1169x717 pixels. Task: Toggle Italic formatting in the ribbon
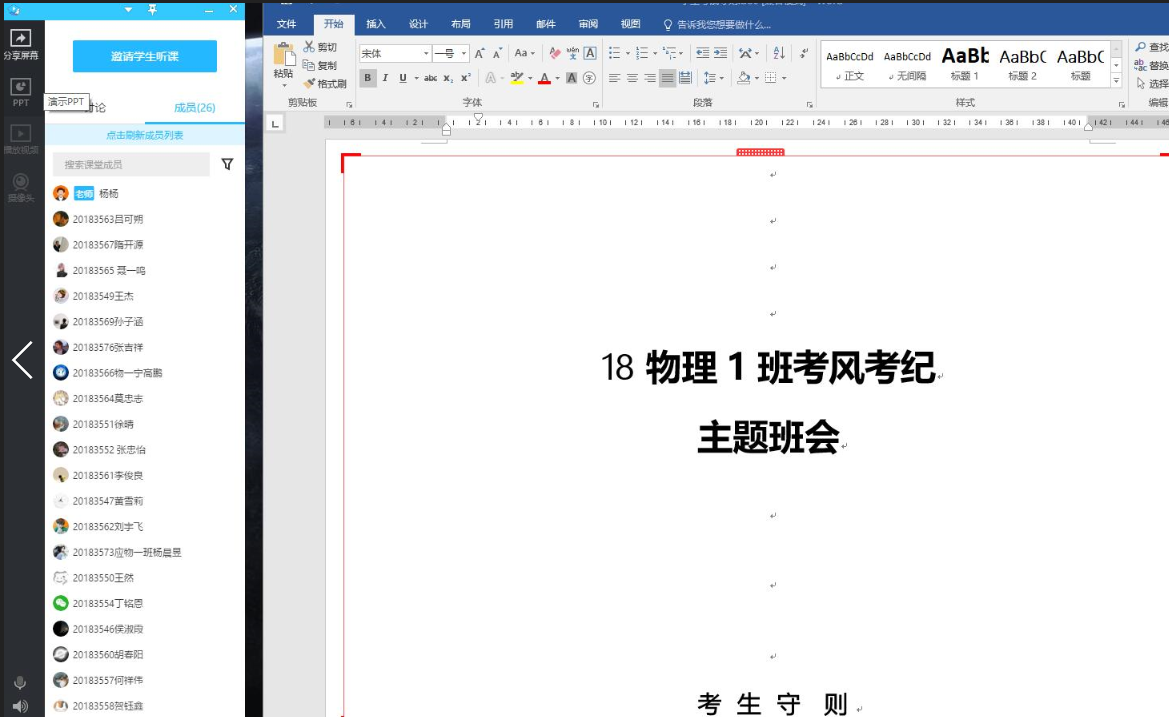(385, 78)
